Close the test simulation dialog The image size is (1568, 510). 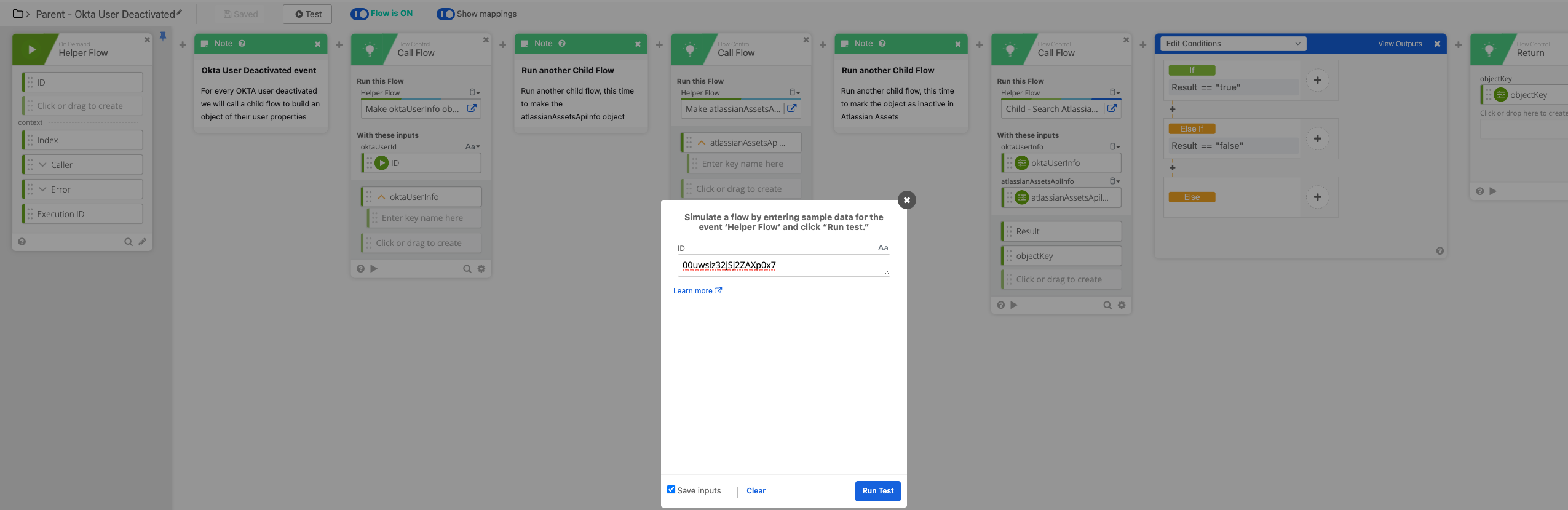(906, 200)
